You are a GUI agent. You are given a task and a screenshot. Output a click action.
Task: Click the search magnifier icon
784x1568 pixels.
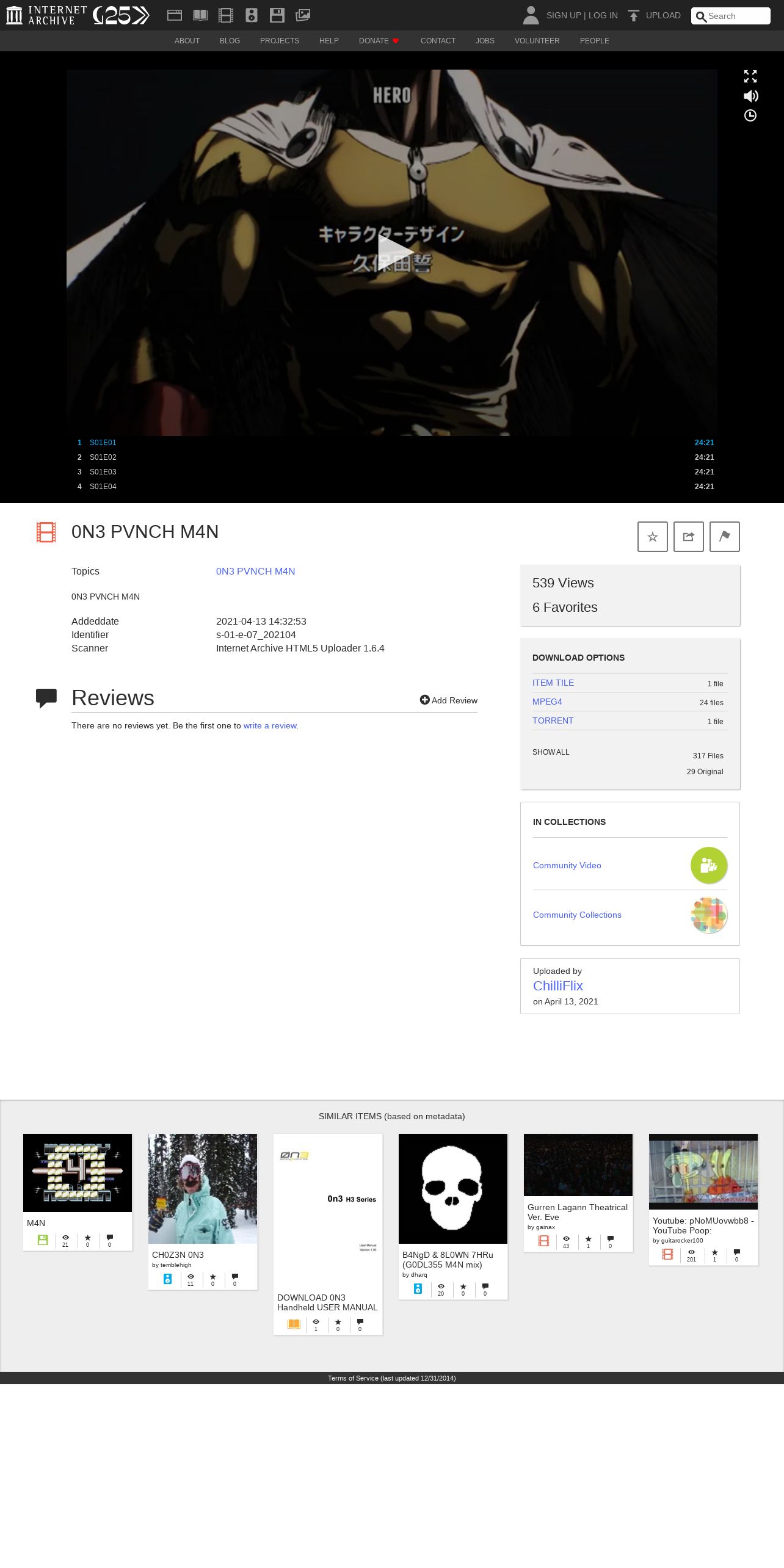tap(701, 16)
